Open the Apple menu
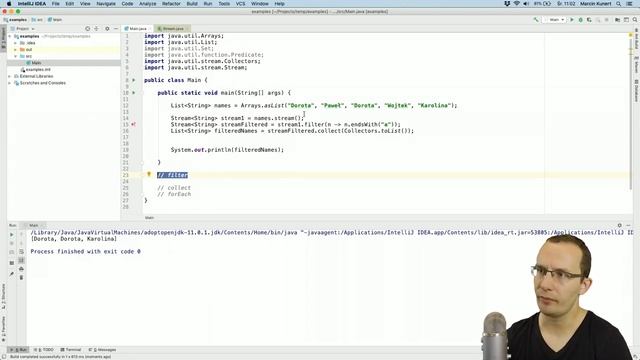The width and height of the screenshot is (640, 360). (9, 4)
